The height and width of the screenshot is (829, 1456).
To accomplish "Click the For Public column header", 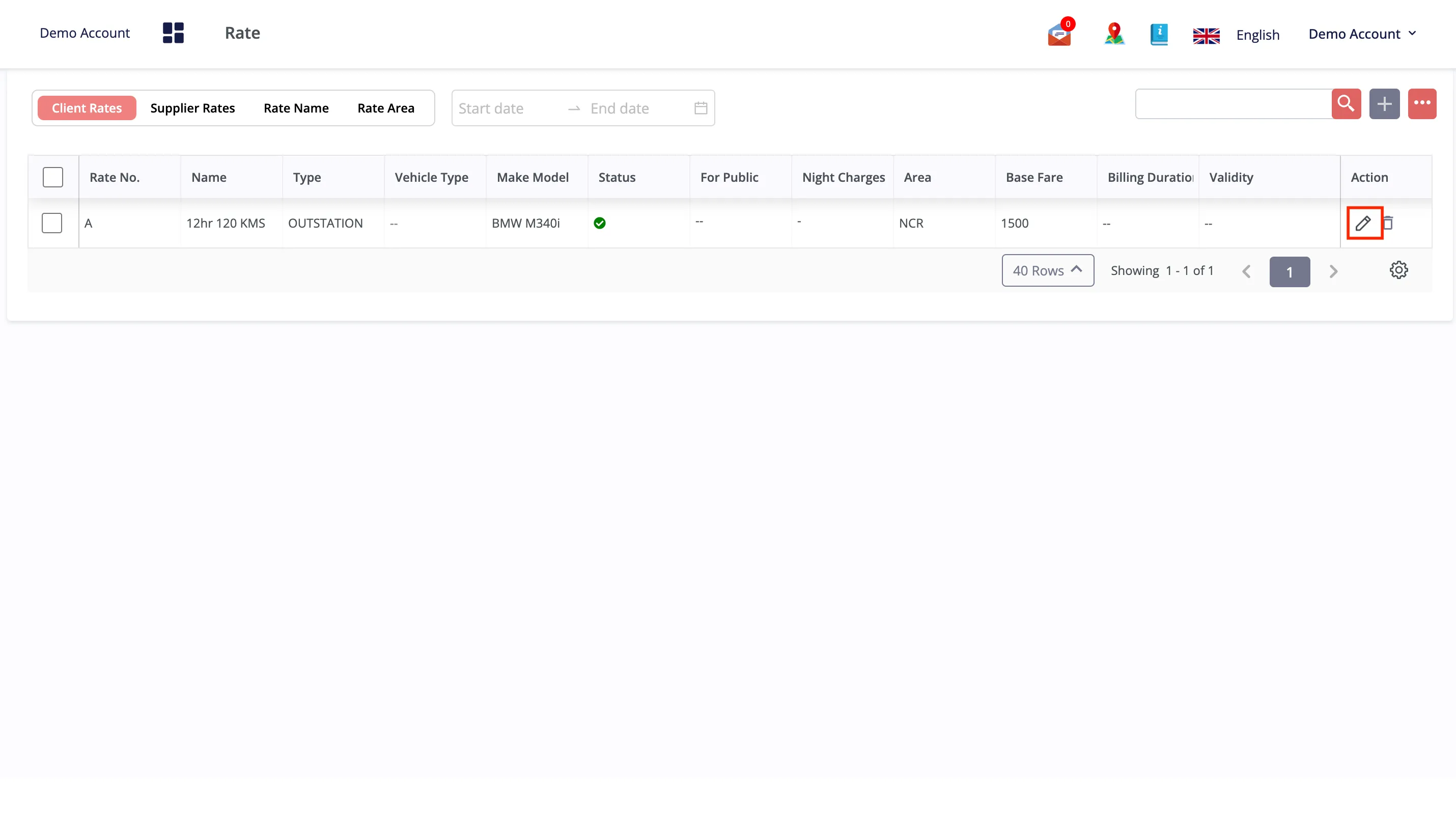I will (x=741, y=177).
